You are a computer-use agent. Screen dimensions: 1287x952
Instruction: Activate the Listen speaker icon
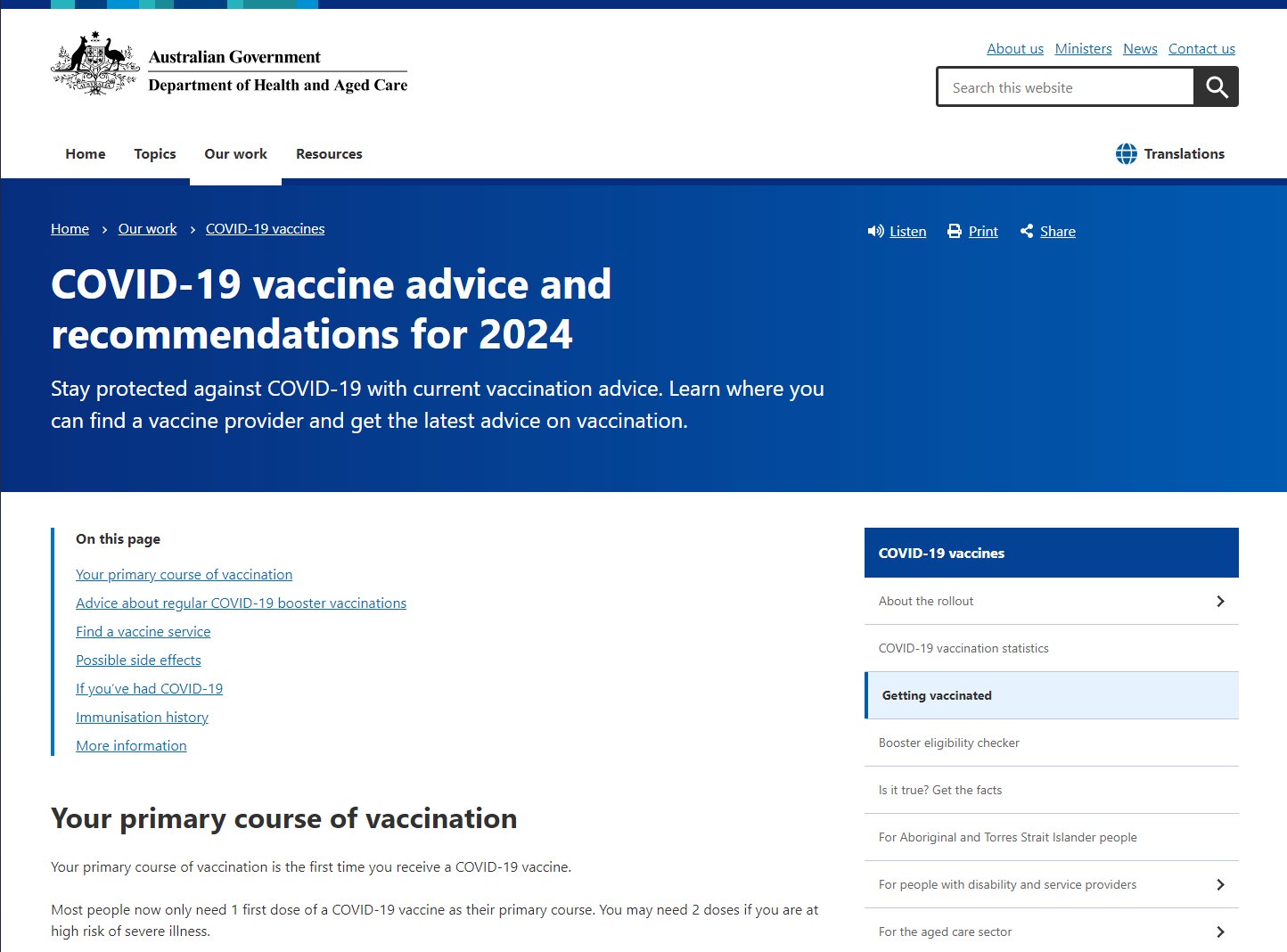(x=876, y=231)
